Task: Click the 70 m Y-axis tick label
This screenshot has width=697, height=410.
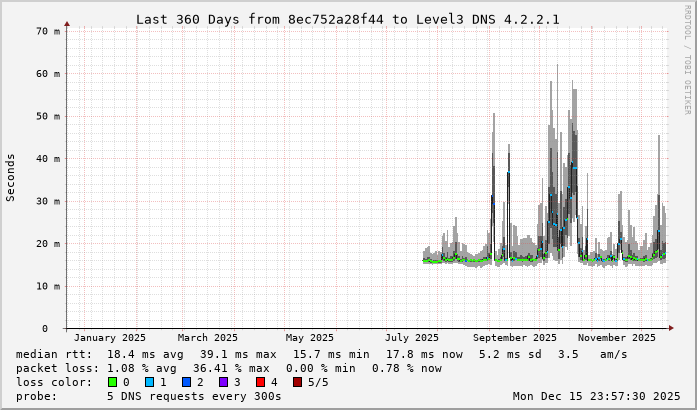Action: pyautogui.click(x=49, y=31)
